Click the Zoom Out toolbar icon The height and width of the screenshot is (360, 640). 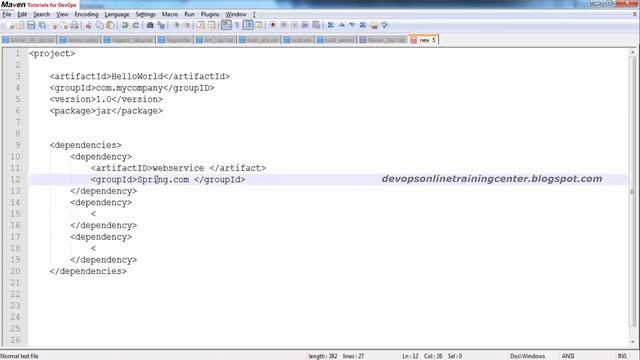click(187, 25)
